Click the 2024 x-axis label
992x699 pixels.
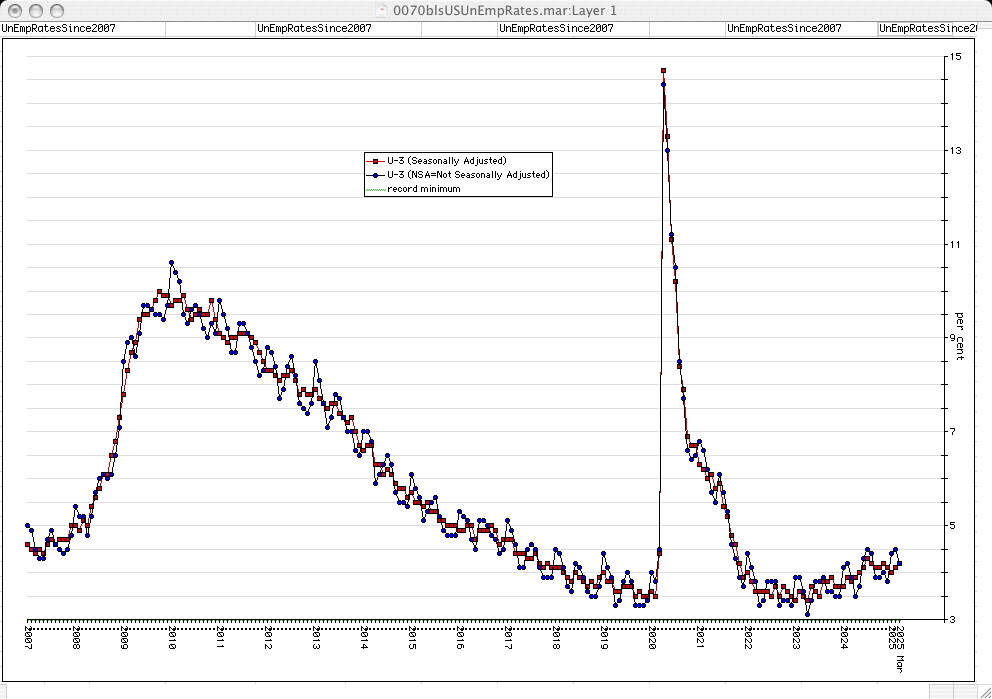tap(845, 638)
